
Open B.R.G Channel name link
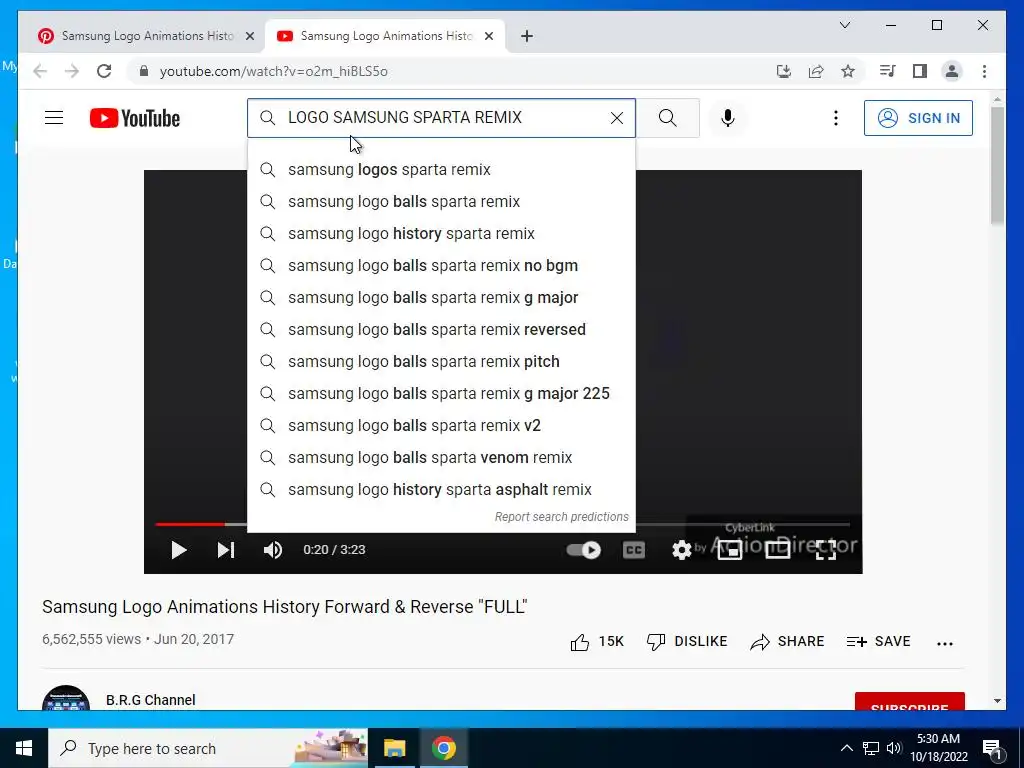point(151,700)
